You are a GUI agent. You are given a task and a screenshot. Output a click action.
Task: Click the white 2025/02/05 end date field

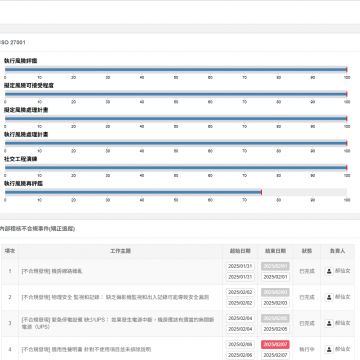point(275,329)
